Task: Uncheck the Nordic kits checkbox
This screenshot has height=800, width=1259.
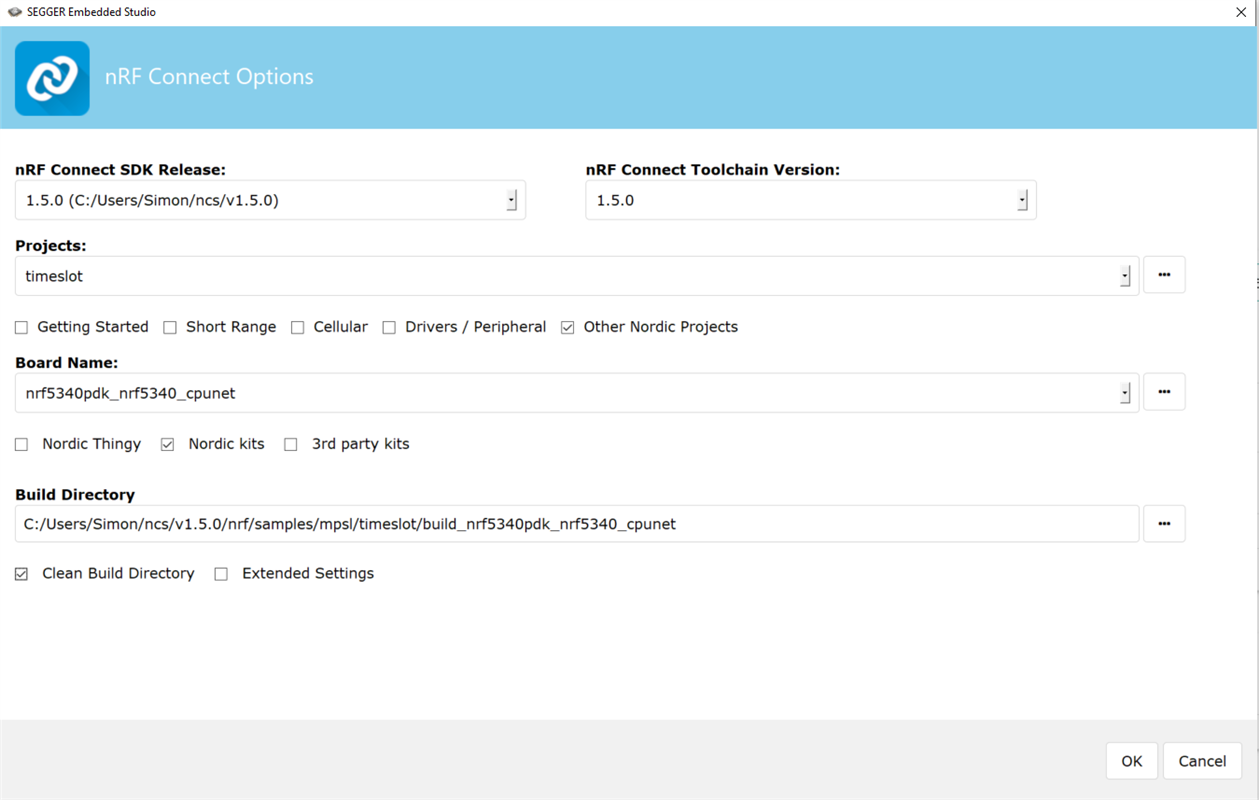Action: (167, 443)
